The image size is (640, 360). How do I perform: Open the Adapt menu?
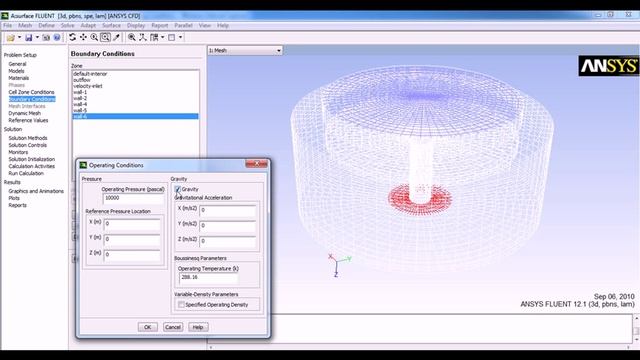click(88, 25)
